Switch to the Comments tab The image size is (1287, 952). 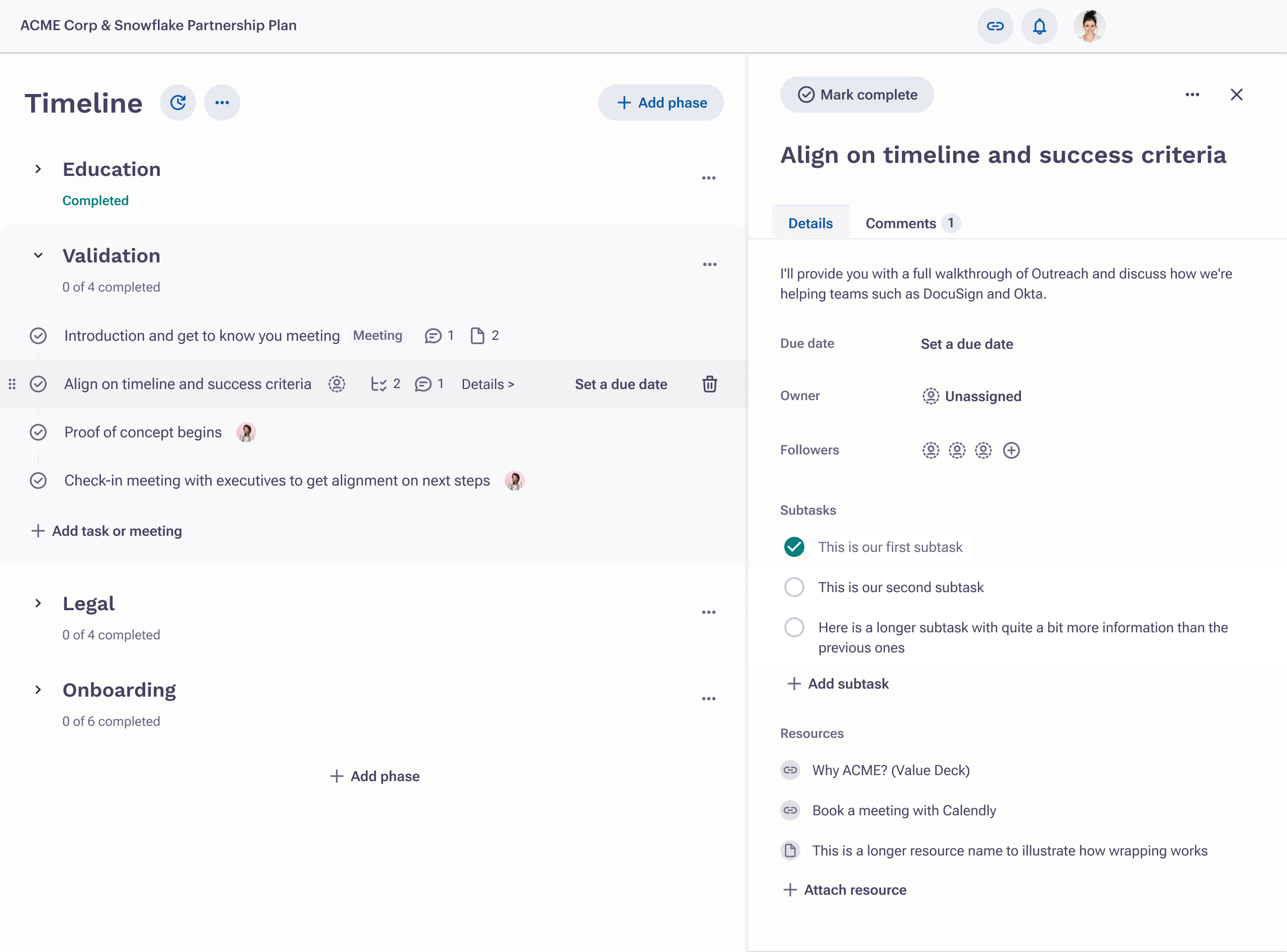(901, 223)
